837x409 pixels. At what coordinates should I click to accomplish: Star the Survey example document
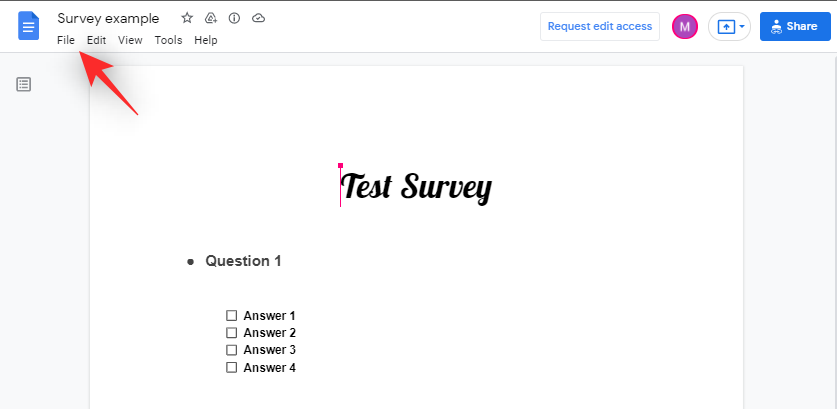(187, 18)
